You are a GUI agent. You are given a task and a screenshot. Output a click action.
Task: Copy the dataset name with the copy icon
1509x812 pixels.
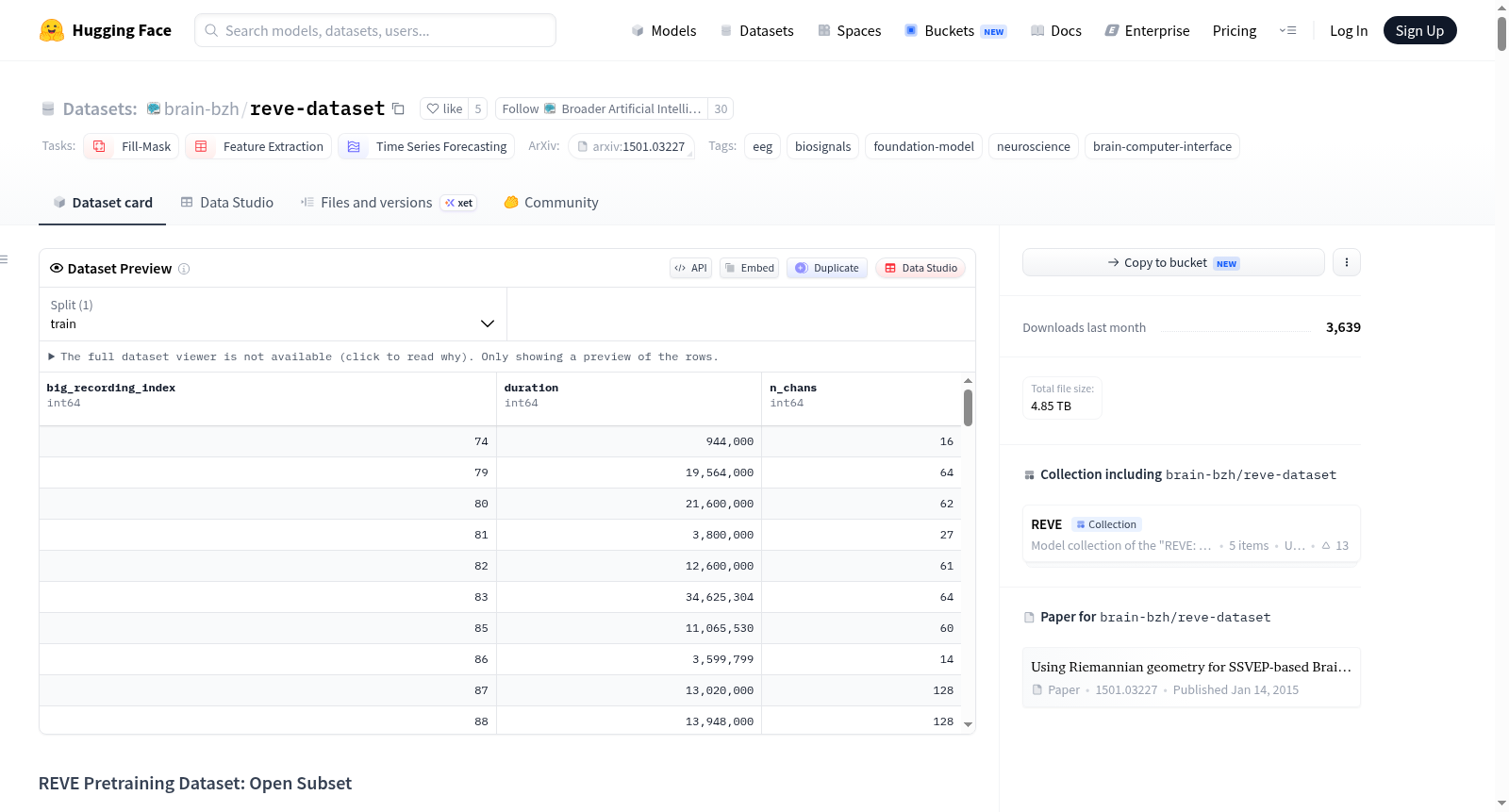point(398,109)
